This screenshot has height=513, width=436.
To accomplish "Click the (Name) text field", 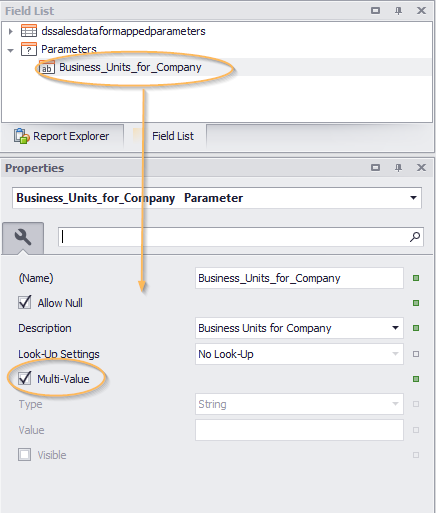I will click(x=299, y=278).
